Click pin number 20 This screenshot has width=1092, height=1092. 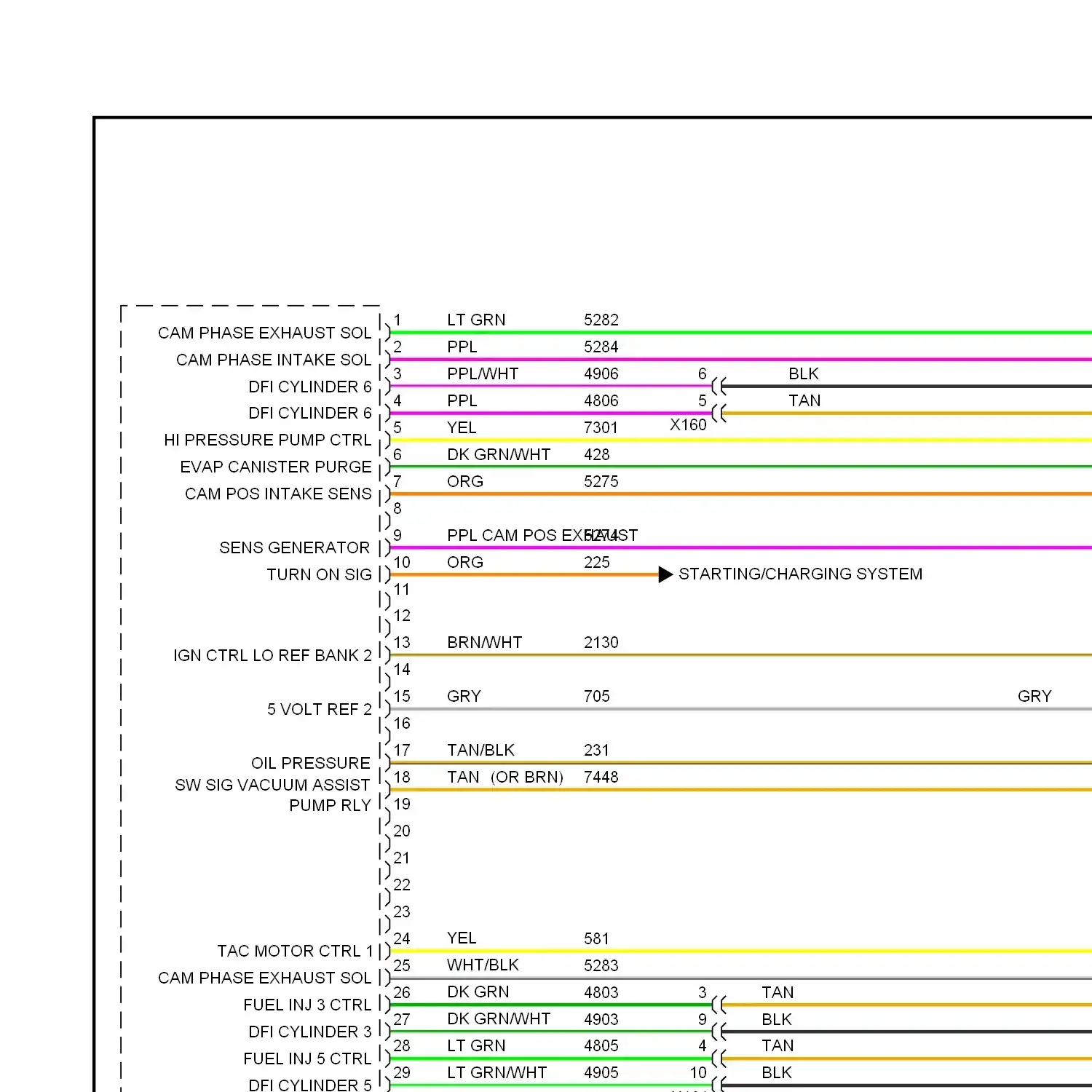coord(402,831)
